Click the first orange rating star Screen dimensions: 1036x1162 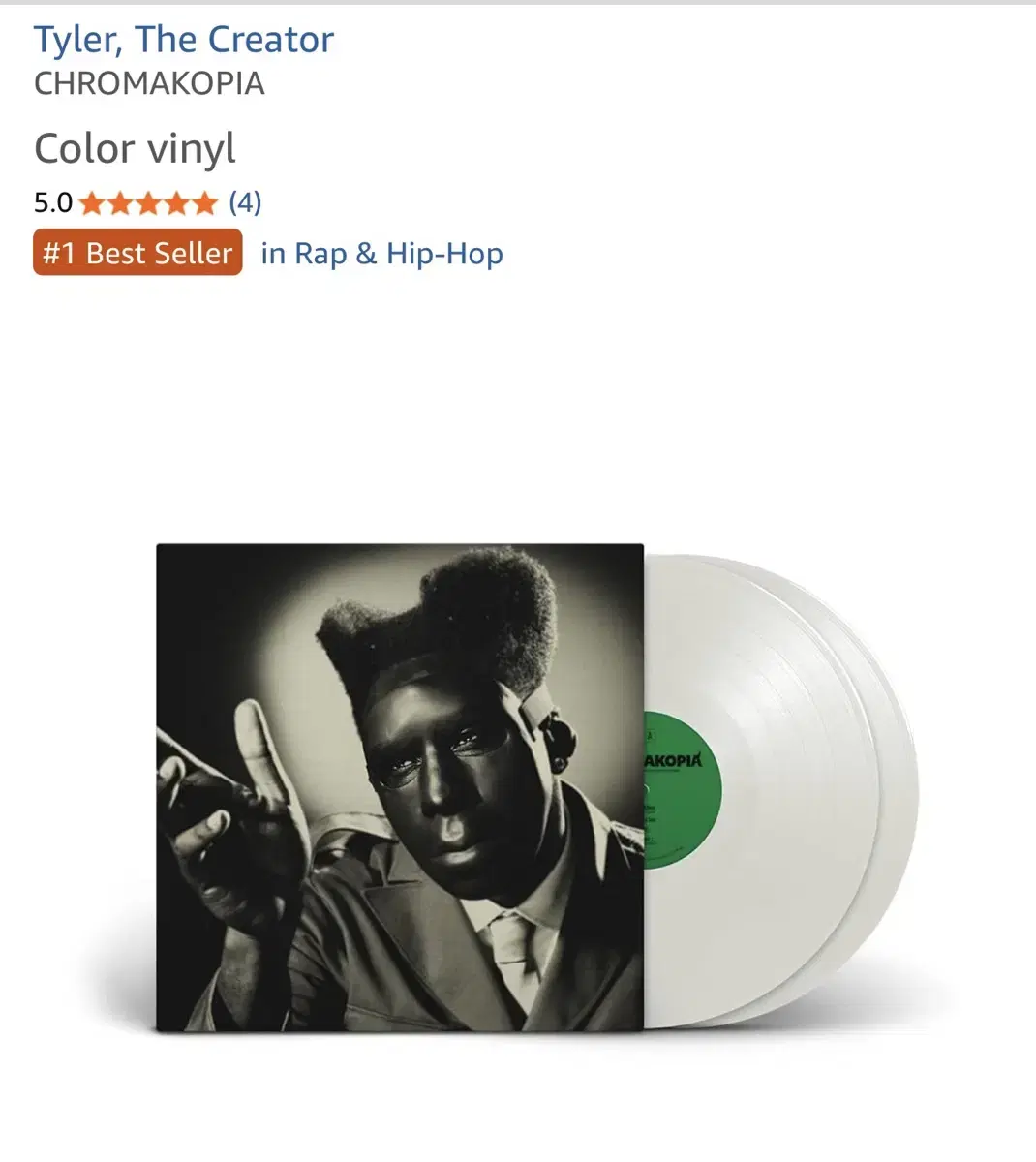coord(92,202)
